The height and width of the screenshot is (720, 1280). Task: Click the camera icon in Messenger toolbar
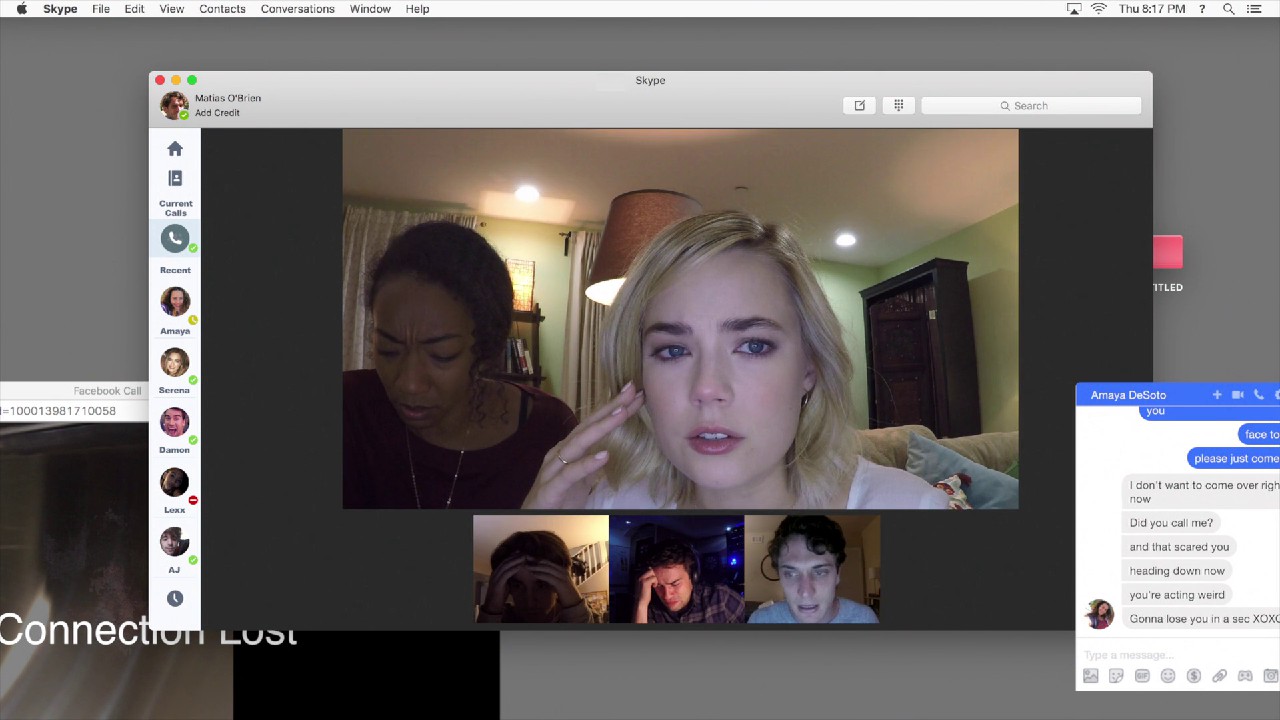(x=1271, y=676)
